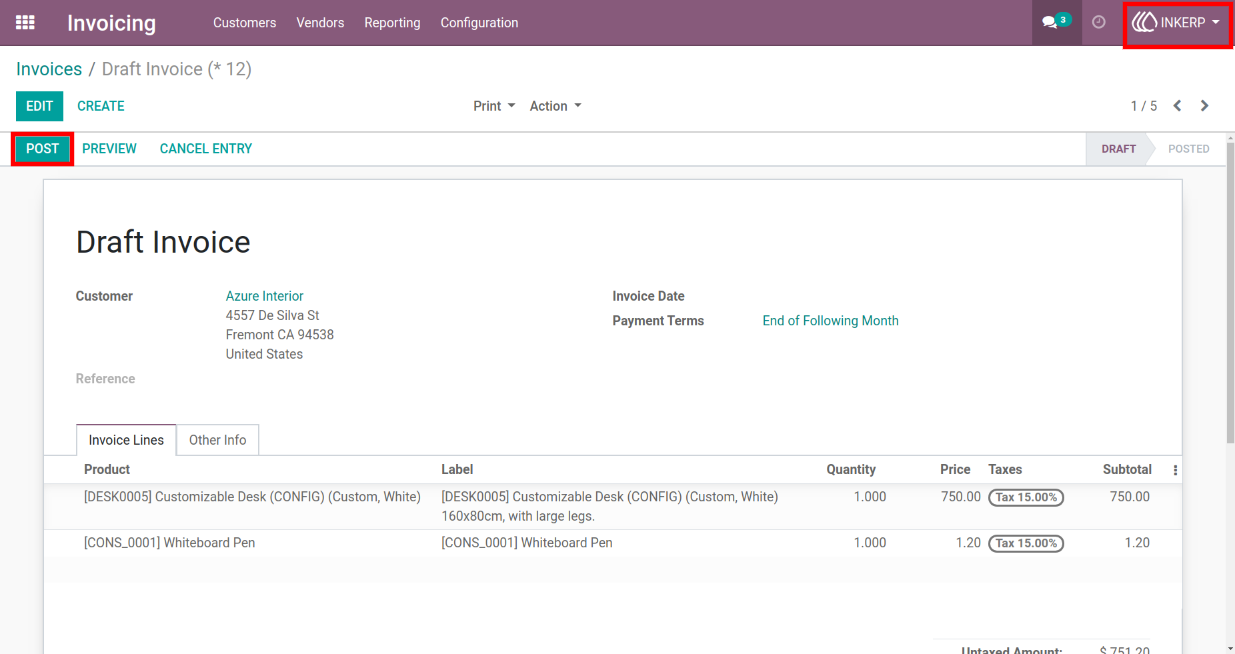Image resolution: width=1235 pixels, height=654 pixels.
Task: Click the Posted status stage
Action: coord(1188,149)
